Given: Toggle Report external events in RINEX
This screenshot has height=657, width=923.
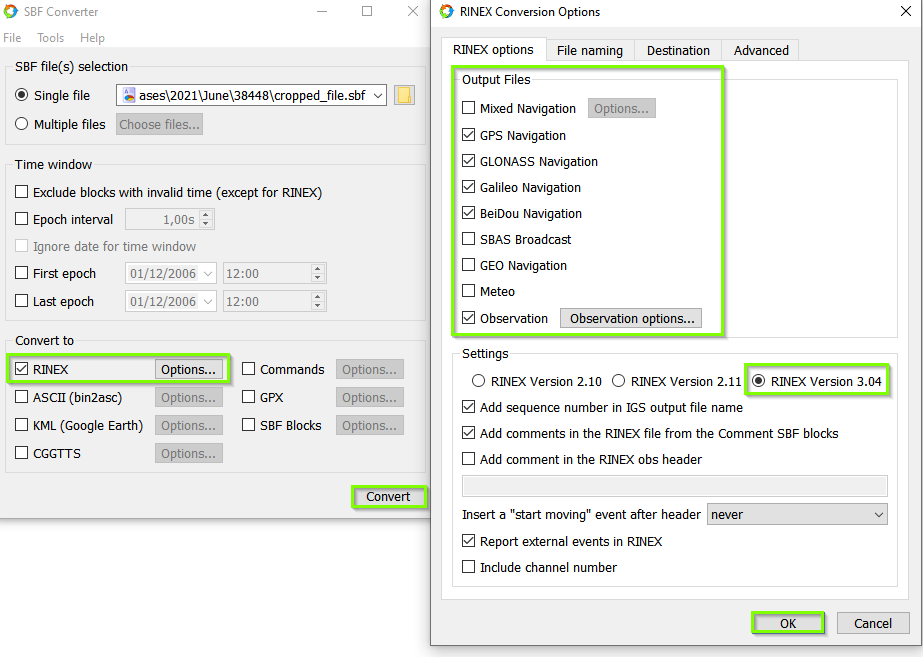Looking at the screenshot, I should coord(469,540).
